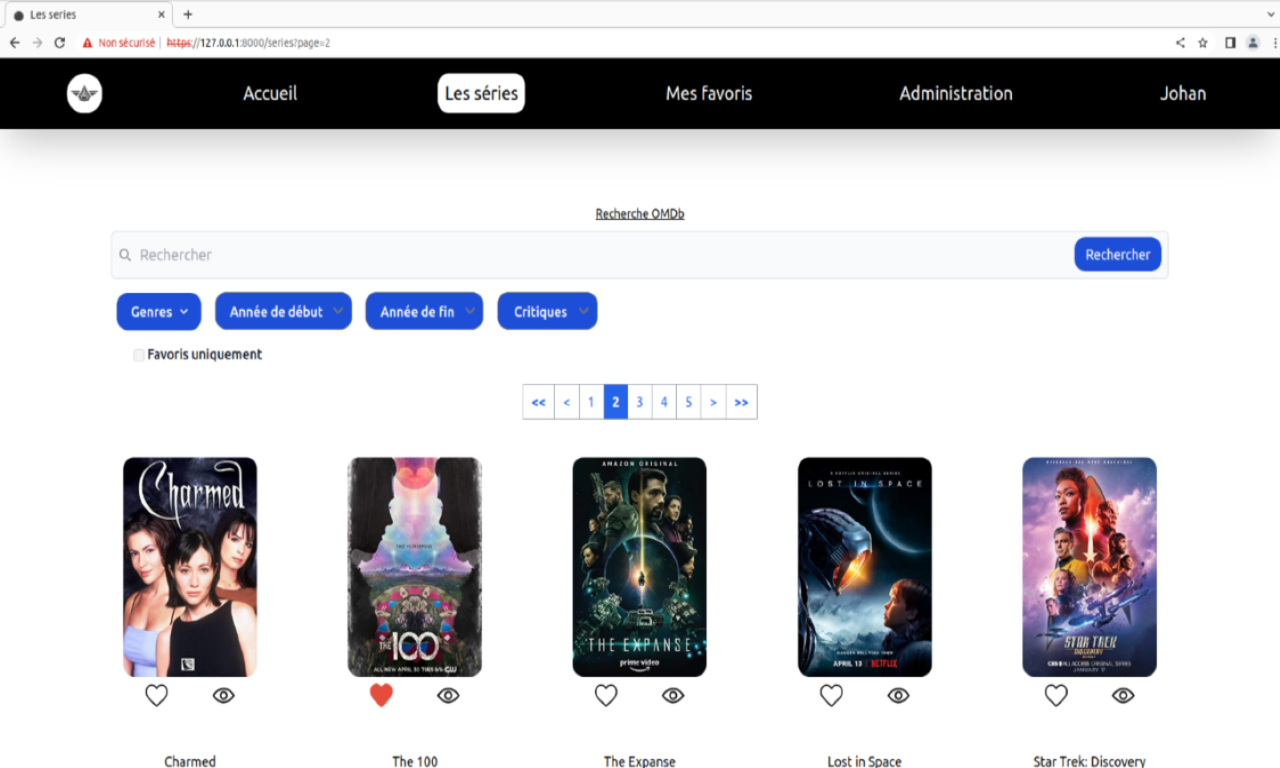This screenshot has height=768, width=1280.
Task: Click The 100 title text
Action: 415,761
